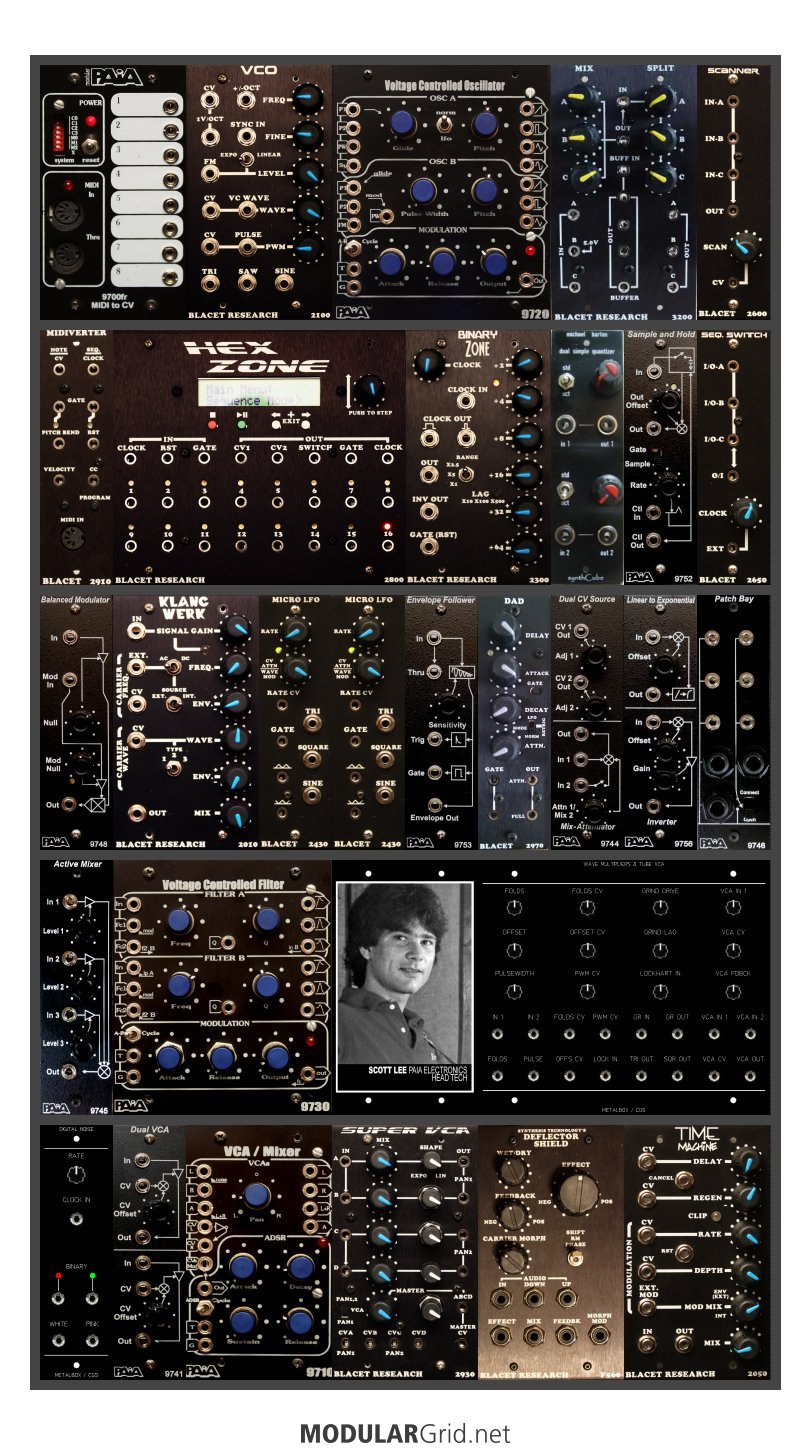Flip the AC/DC switch on Klang Werk

[171, 665]
